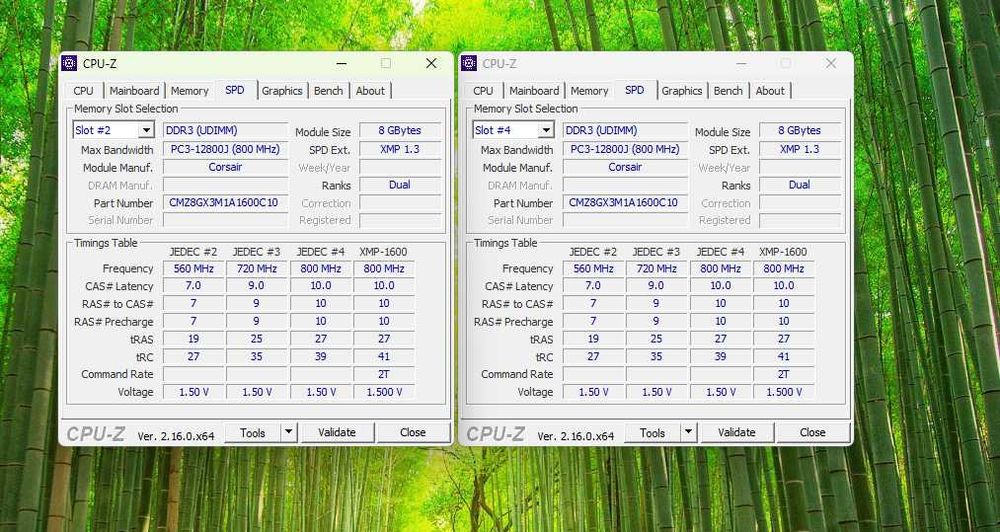Click the 720 MHz frequency cell in right window
Screen dimensions: 1000x532
point(656,269)
